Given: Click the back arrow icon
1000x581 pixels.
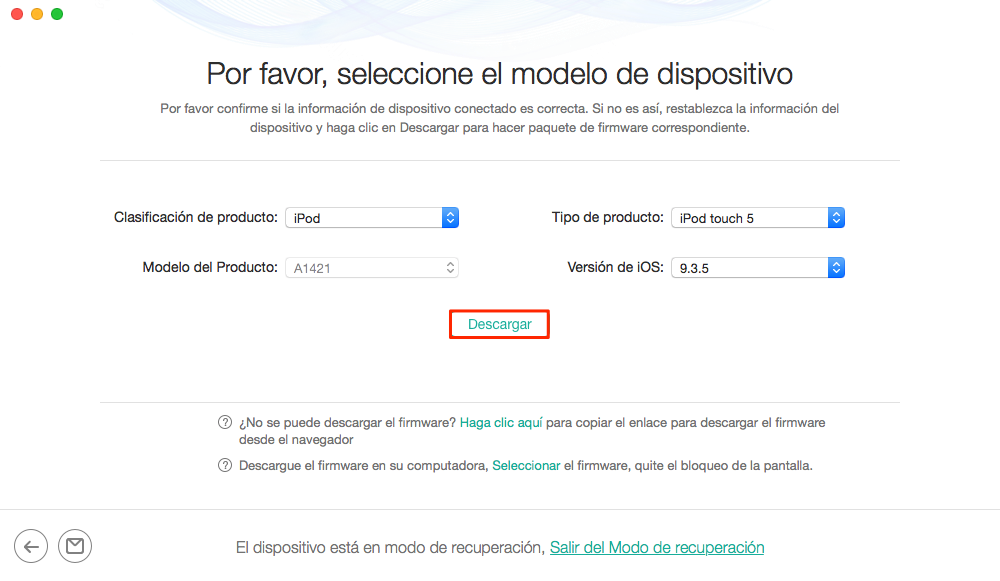Looking at the screenshot, I should (x=31, y=546).
